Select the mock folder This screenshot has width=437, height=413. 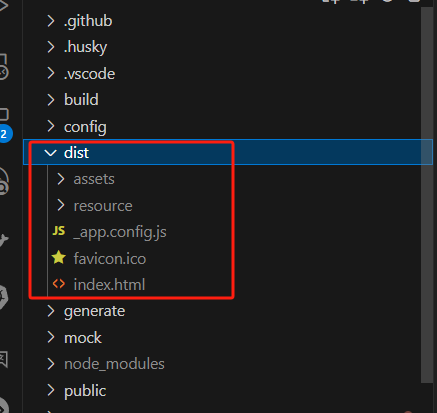click(x=83, y=338)
